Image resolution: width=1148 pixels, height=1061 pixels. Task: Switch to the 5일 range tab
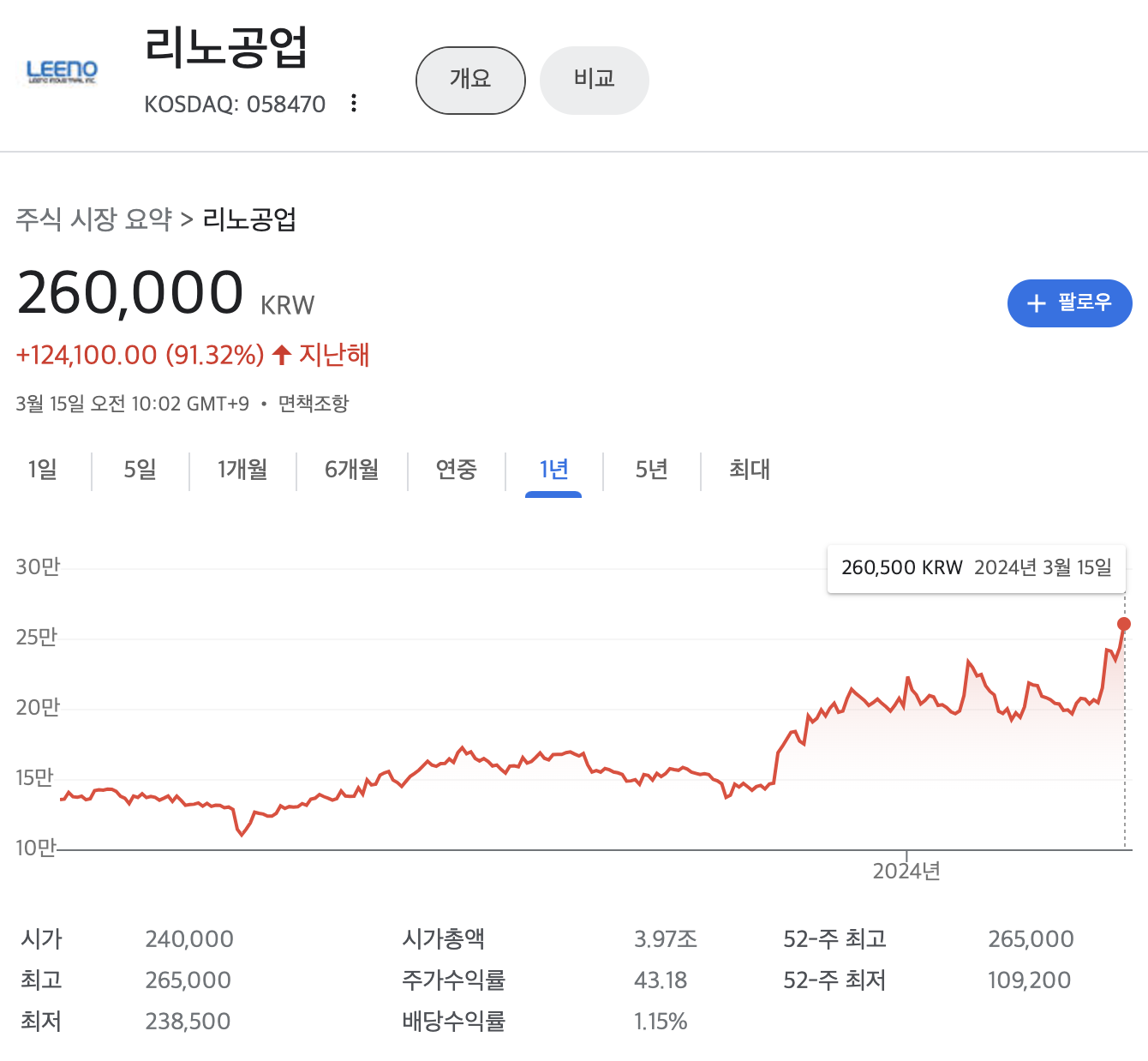141,470
